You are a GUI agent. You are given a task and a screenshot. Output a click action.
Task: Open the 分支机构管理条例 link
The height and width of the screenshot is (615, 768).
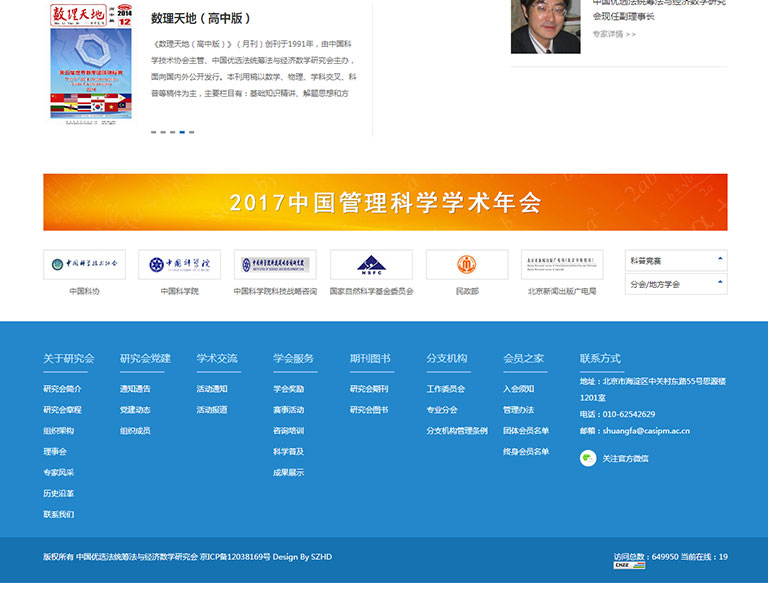[x=457, y=431]
